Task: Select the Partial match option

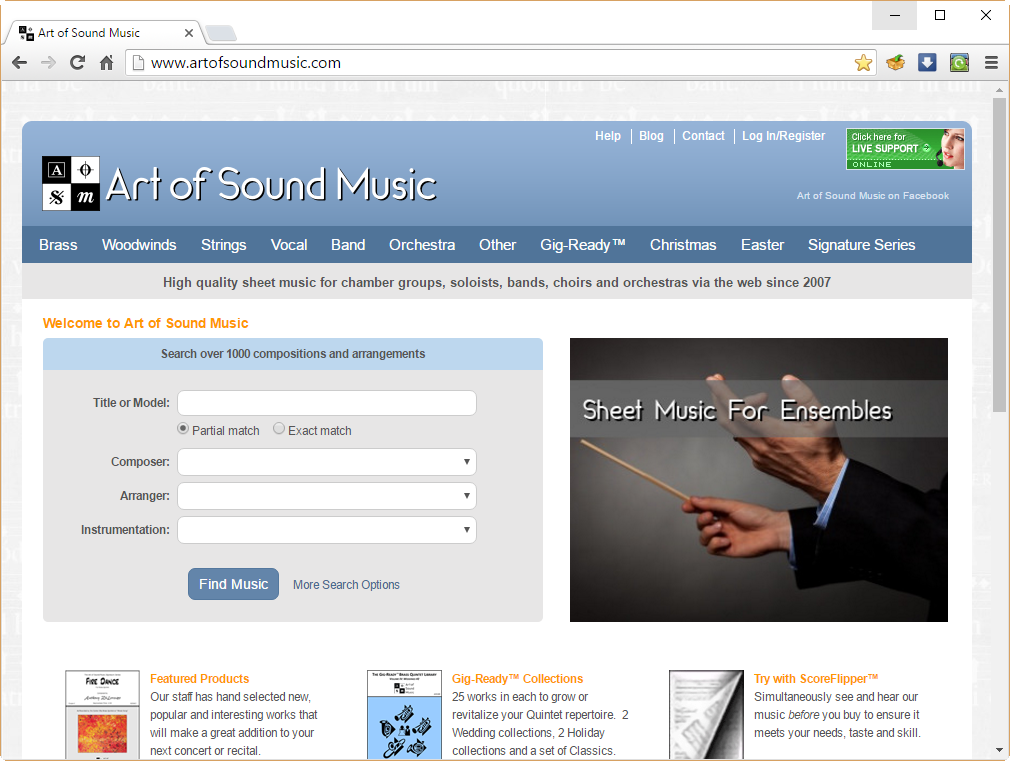Action: pyautogui.click(x=183, y=429)
